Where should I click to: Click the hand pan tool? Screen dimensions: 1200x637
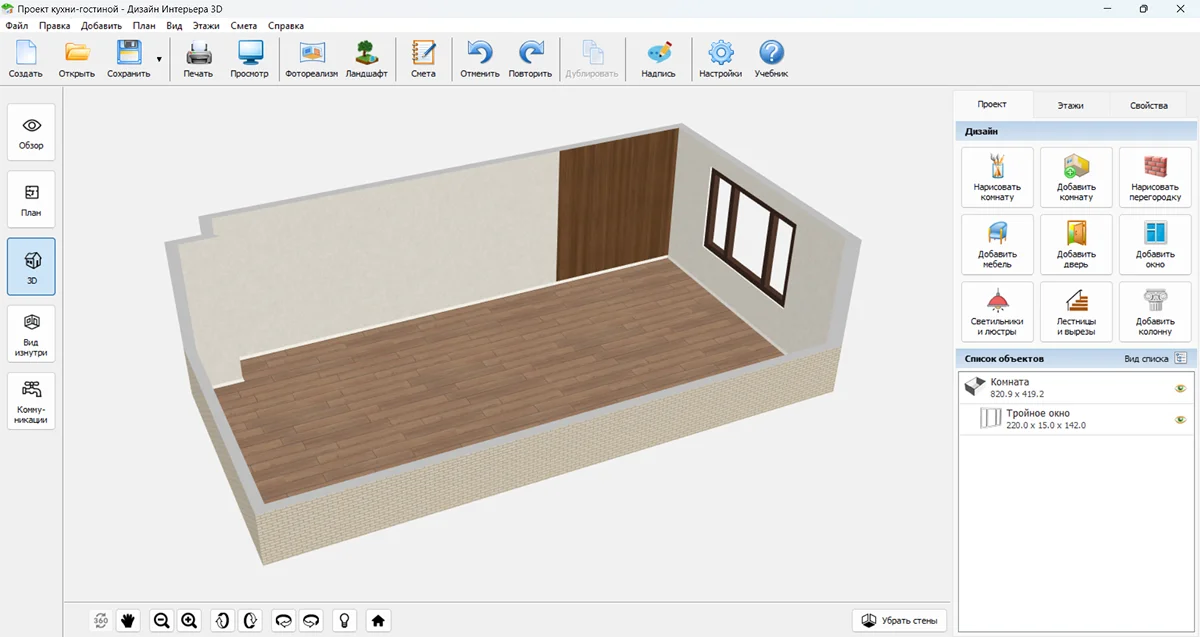[x=128, y=621]
